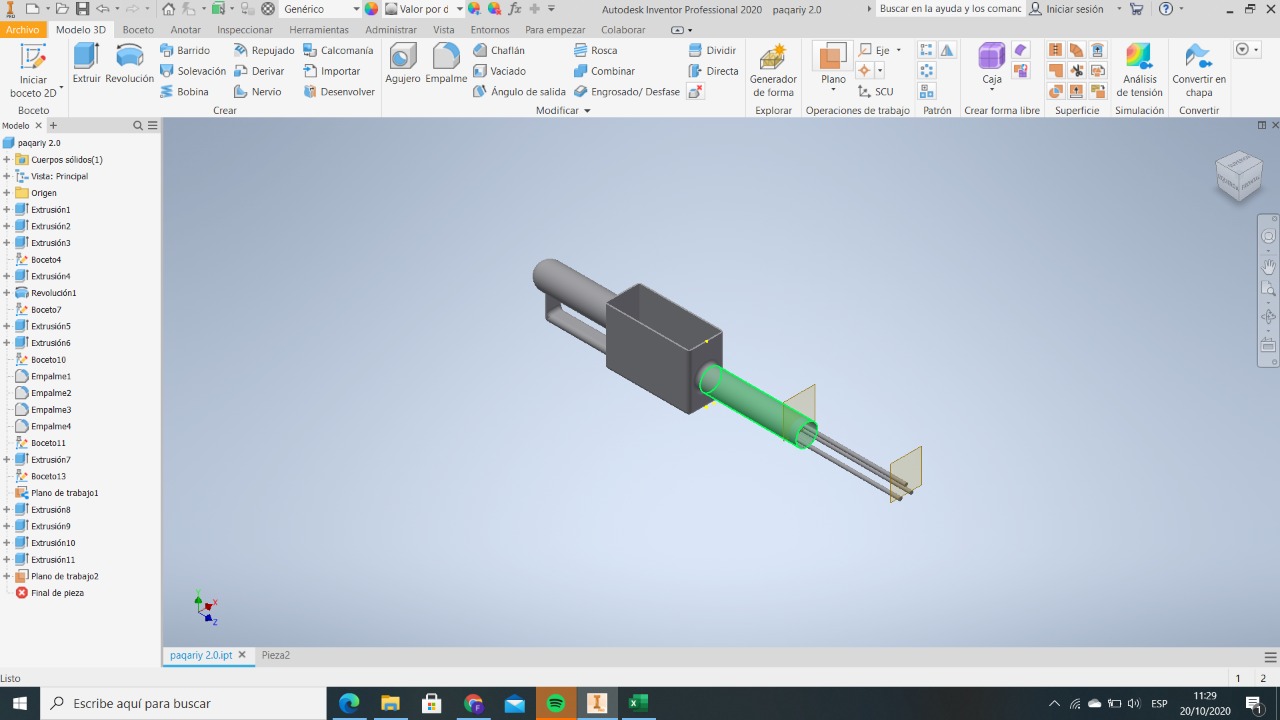Open the Eje axis dropdown arrow

pos(898,50)
